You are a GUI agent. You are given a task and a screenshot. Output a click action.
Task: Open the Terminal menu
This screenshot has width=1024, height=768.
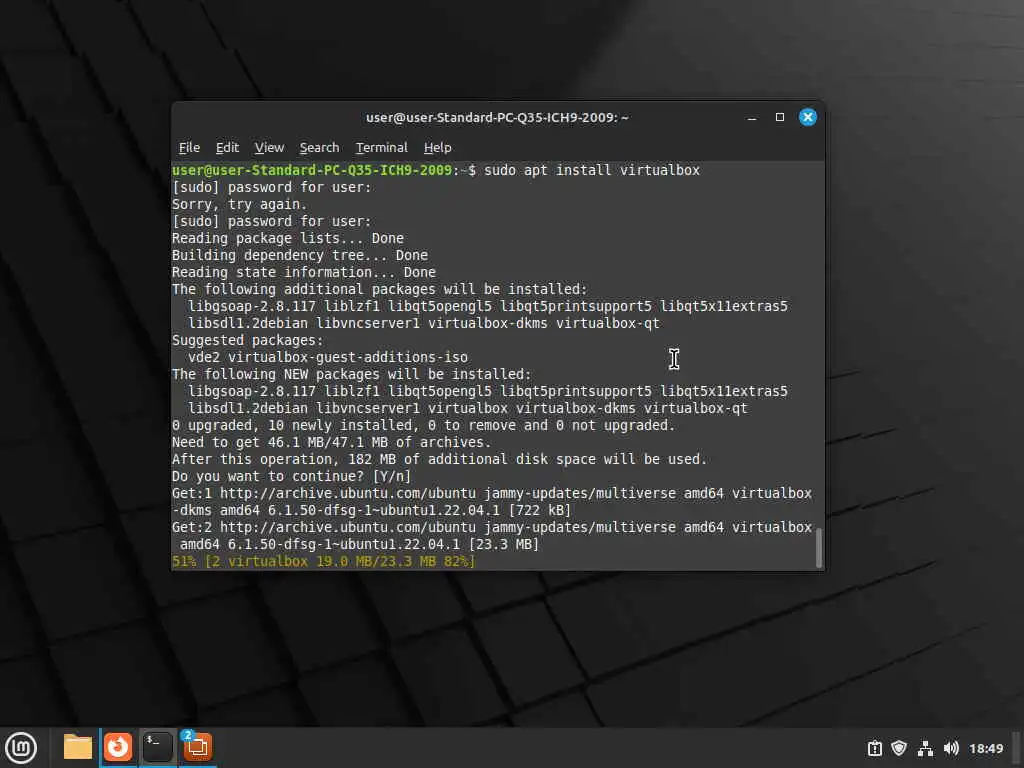[x=381, y=148]
